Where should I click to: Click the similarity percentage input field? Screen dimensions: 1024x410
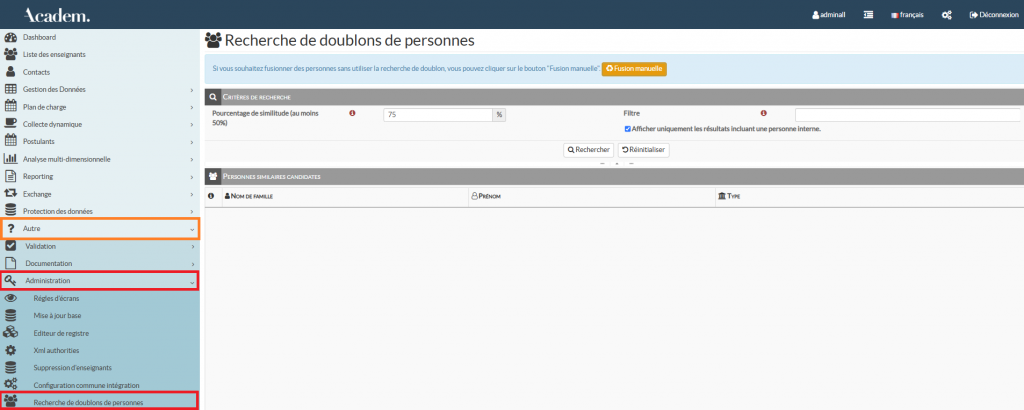tap(437, 115)
